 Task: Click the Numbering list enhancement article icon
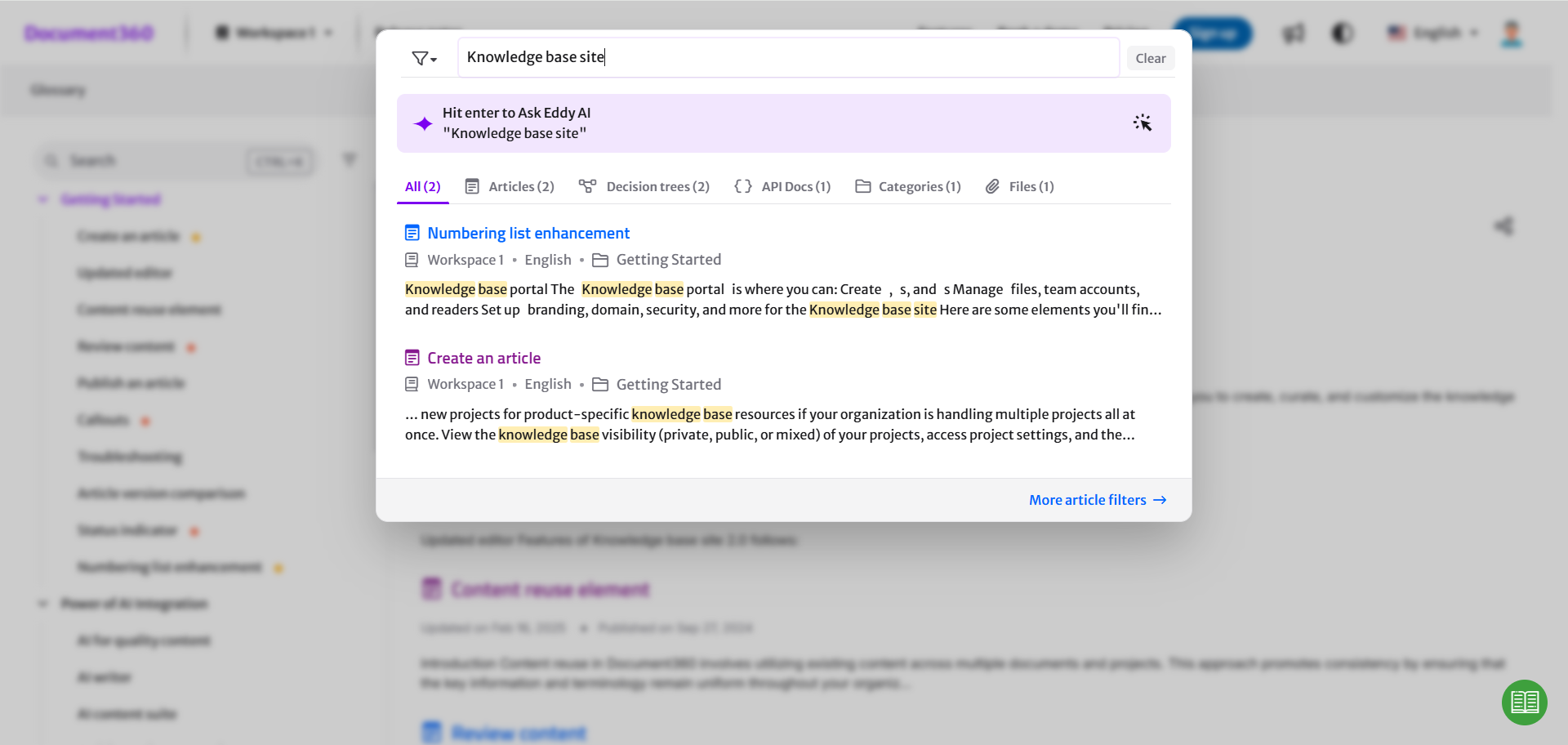point(412,233)
